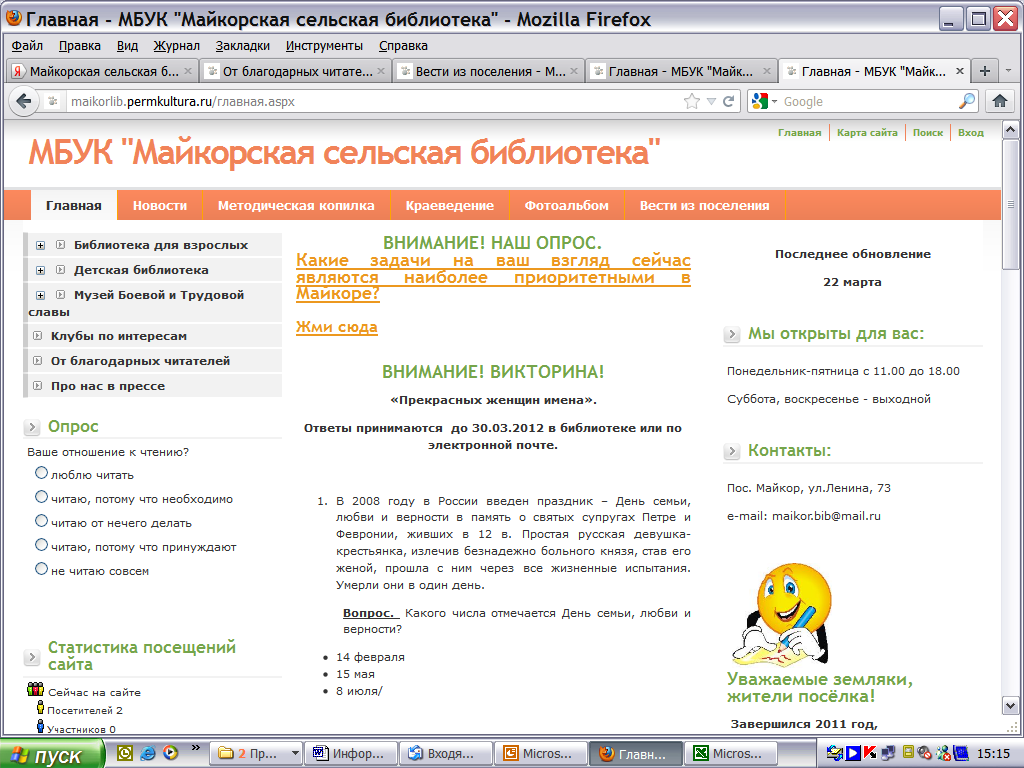Image resolution: width=1024 pixels, height=768 pixels.
Task: Open the Windows пуск start button
Action: [x=52, y=754]
